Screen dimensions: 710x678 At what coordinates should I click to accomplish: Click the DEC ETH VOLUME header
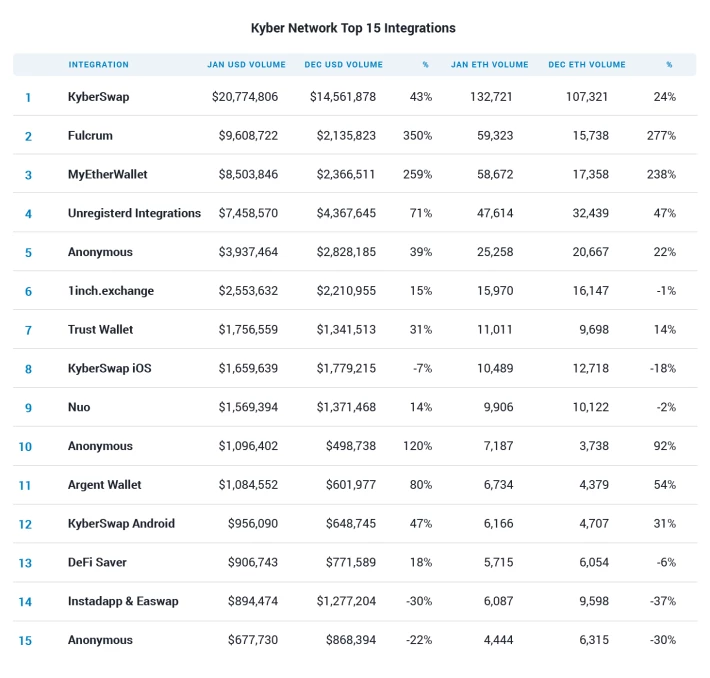pyautogui.click(x=587, y=64)
